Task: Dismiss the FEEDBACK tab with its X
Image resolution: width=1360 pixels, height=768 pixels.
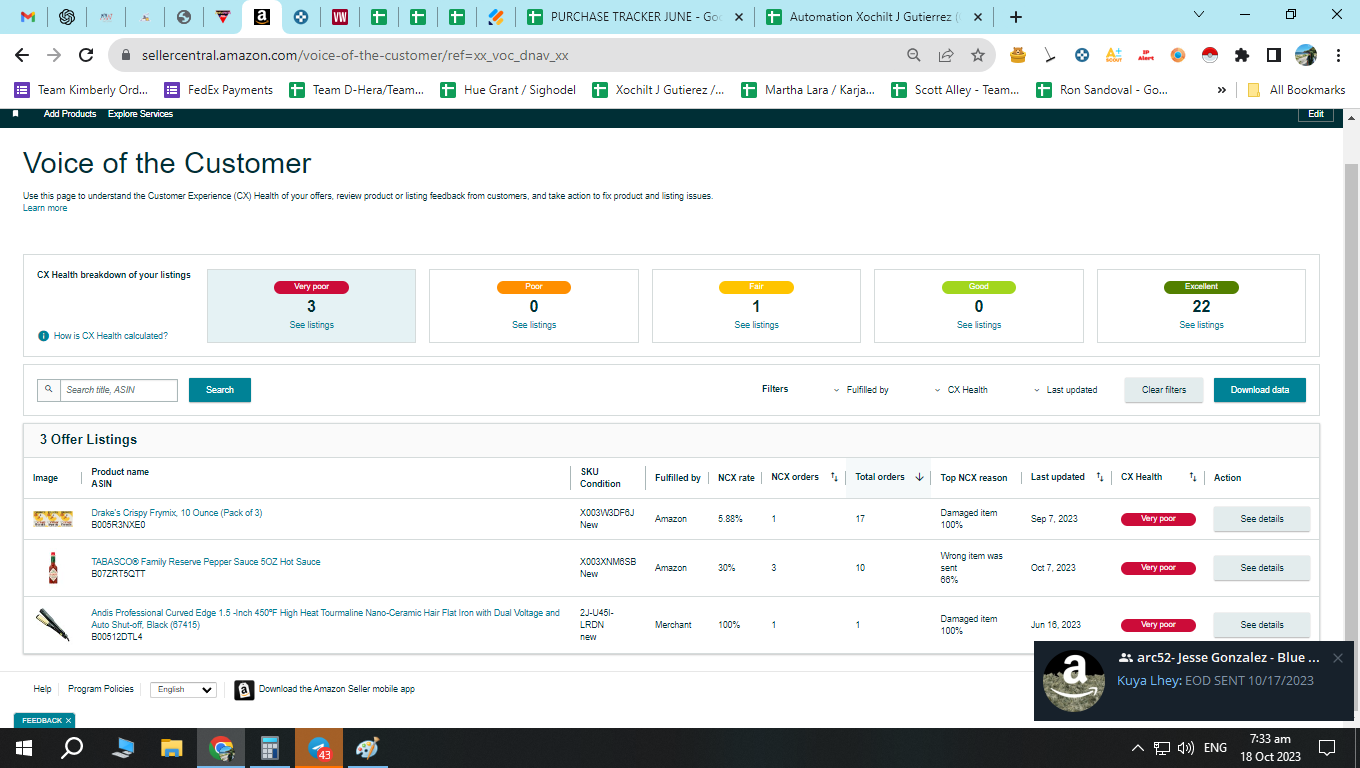Action: pyautogui.click(x=68, y=720)
